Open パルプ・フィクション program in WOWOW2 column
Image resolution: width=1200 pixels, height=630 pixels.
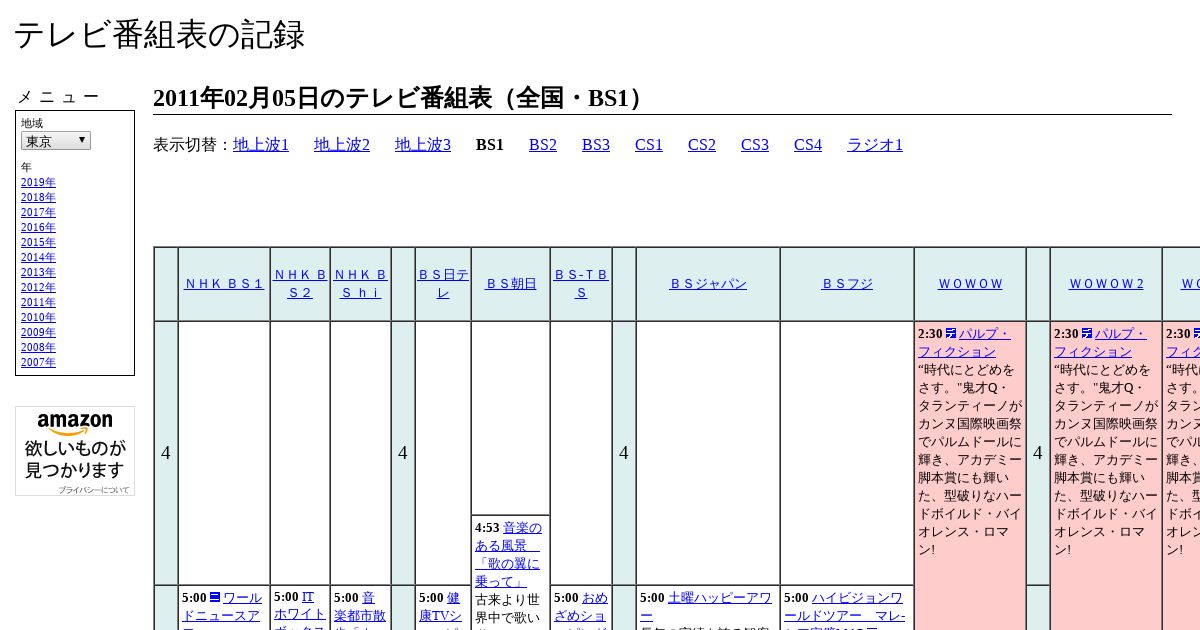pyautogui.click(x=1100, y=343)
